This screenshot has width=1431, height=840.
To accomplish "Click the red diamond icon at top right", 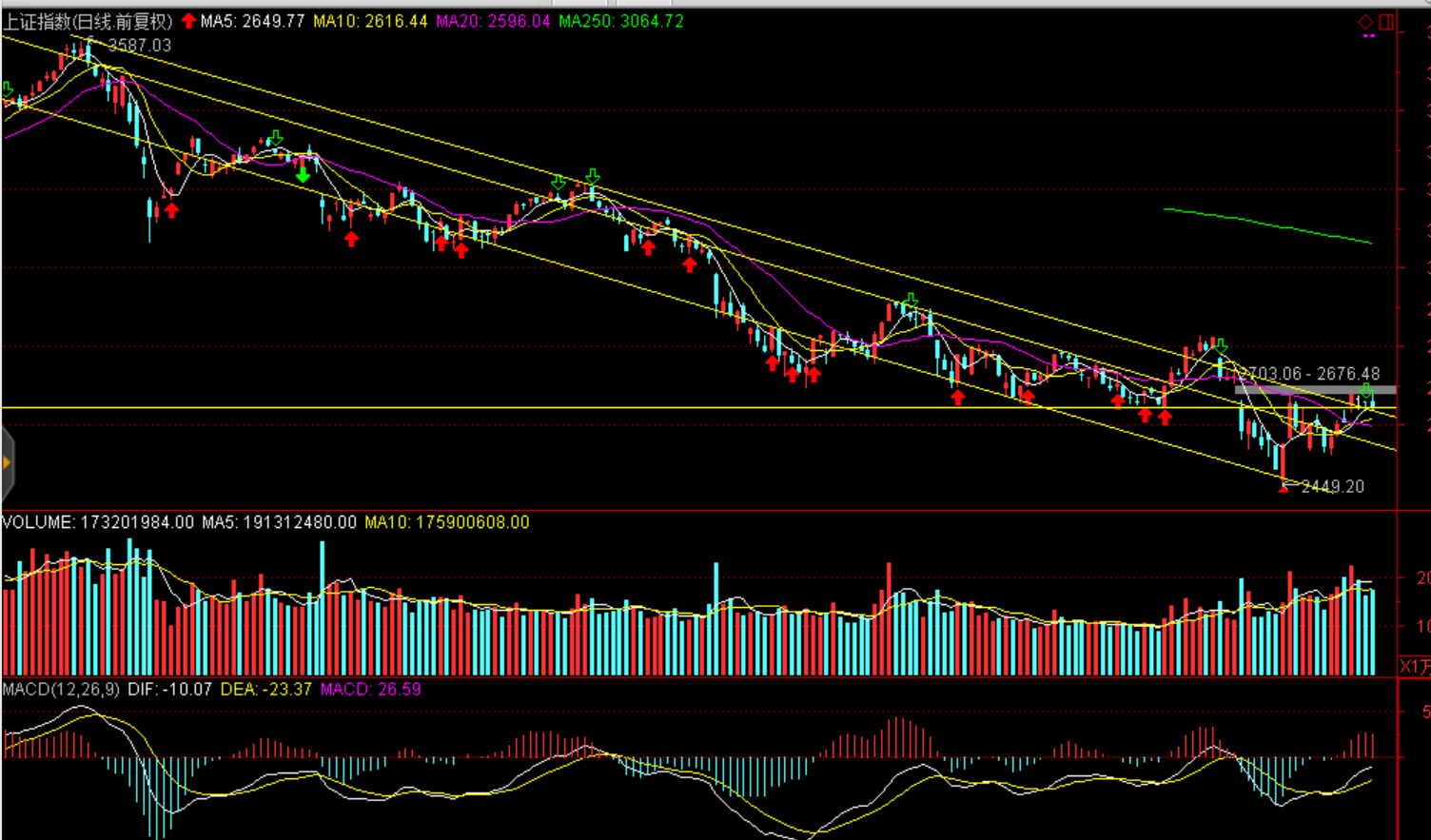I will tap(1365, 21).
